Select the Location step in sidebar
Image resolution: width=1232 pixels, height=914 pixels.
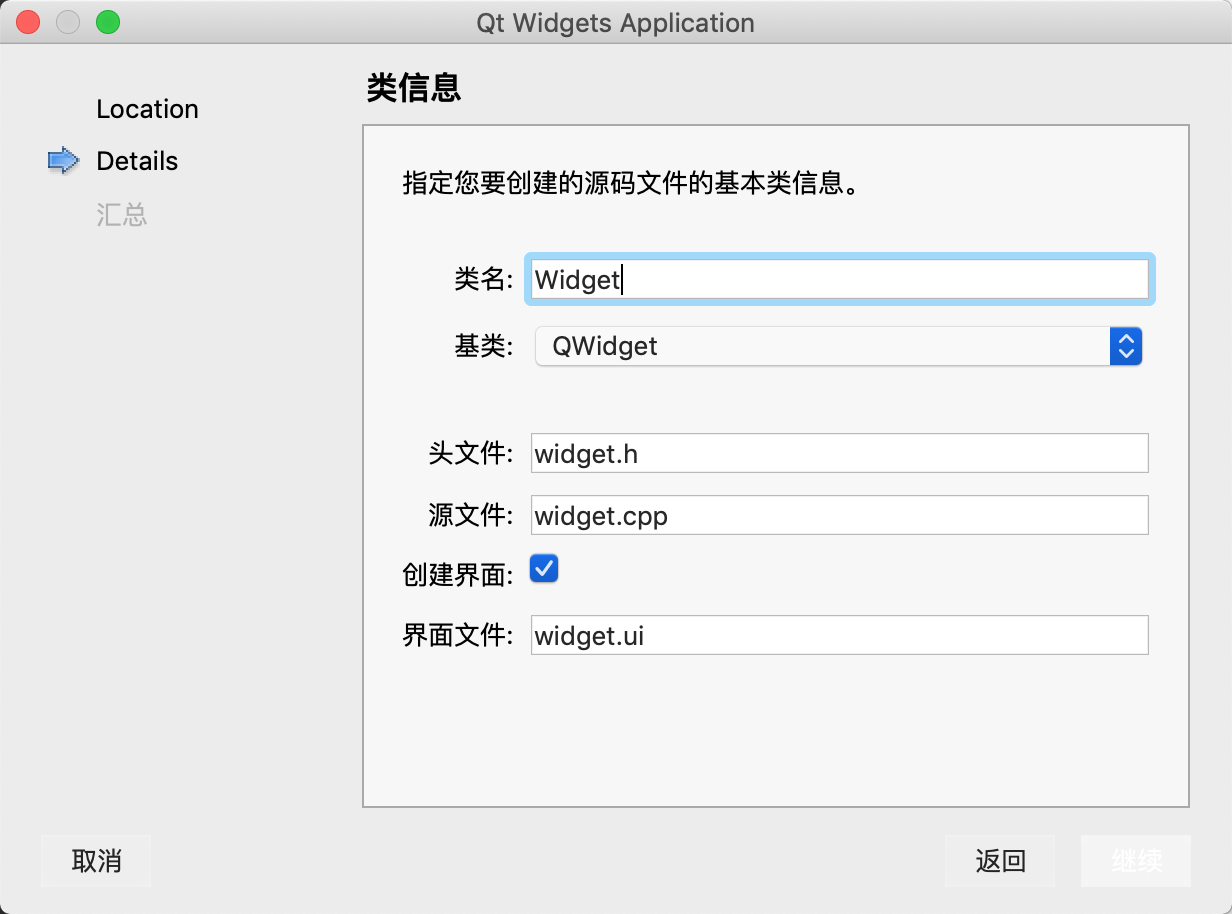click(x=147, y=109)
